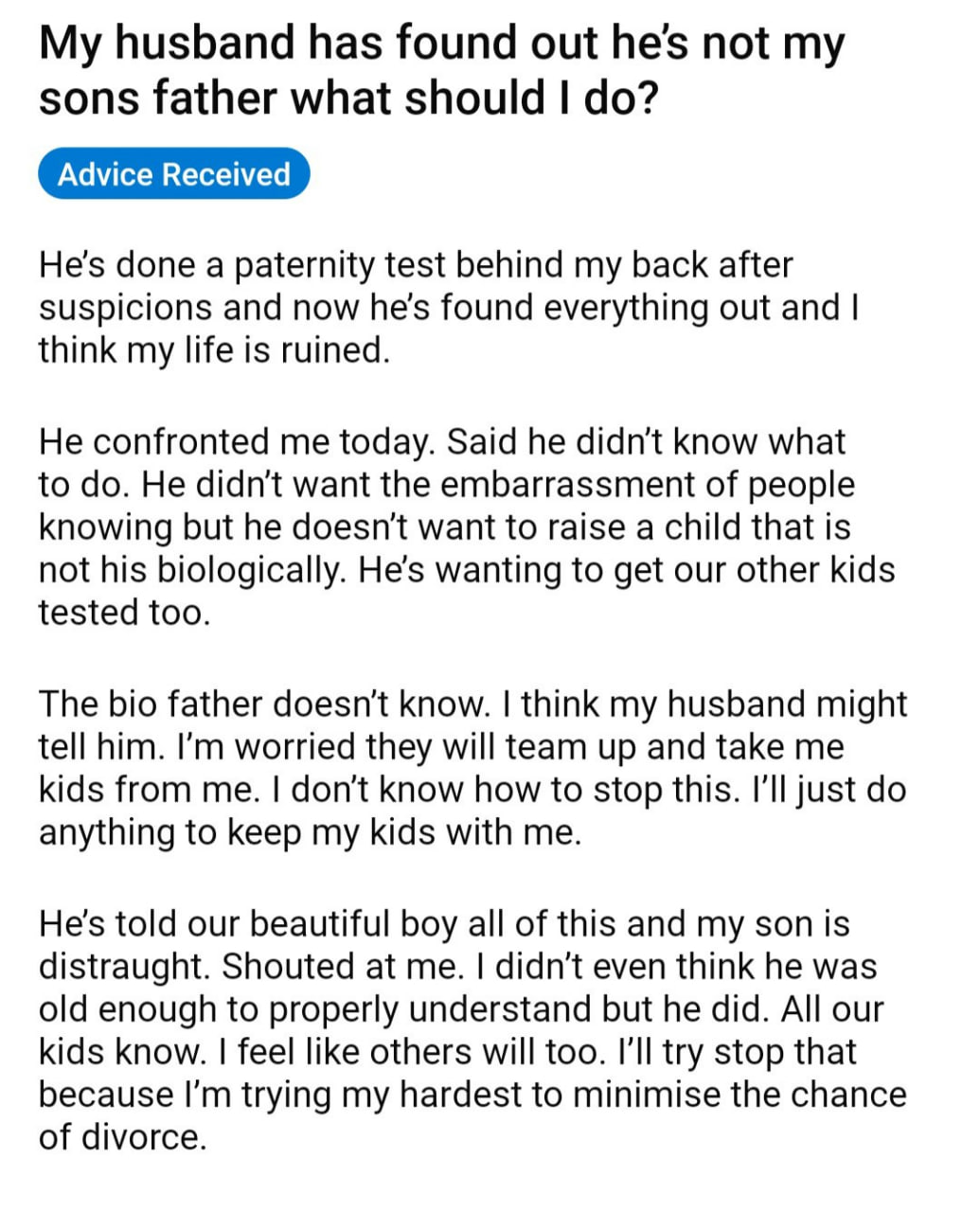Click the line starting "old enough to properly understand"

point(460,1009)
